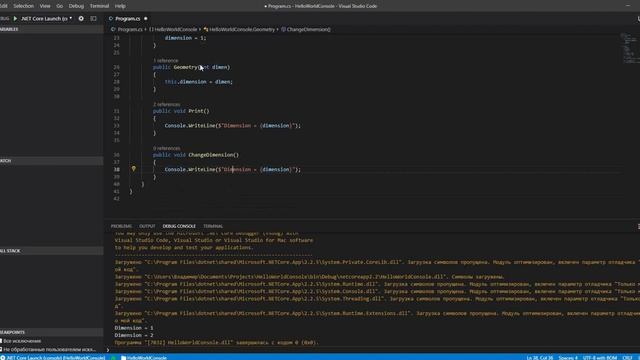Open the Terminal menu
Viewport: 640px width, 360px height.
coord(99,6)
